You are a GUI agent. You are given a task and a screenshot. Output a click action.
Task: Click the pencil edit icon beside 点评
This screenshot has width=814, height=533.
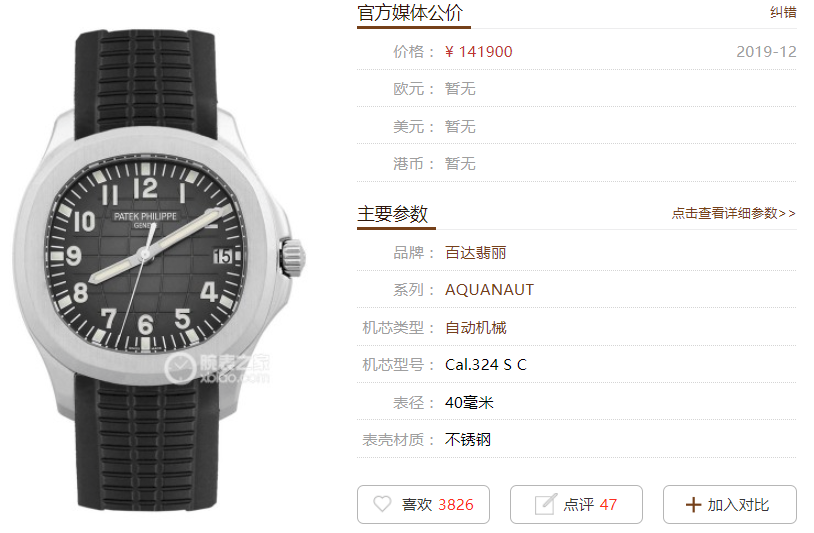click(x=546, y=504)
